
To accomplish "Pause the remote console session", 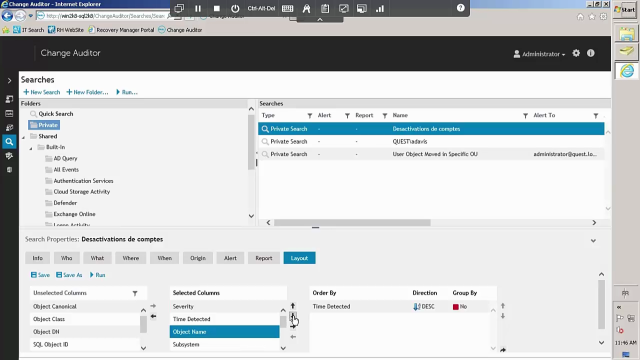I will (198, 9).
